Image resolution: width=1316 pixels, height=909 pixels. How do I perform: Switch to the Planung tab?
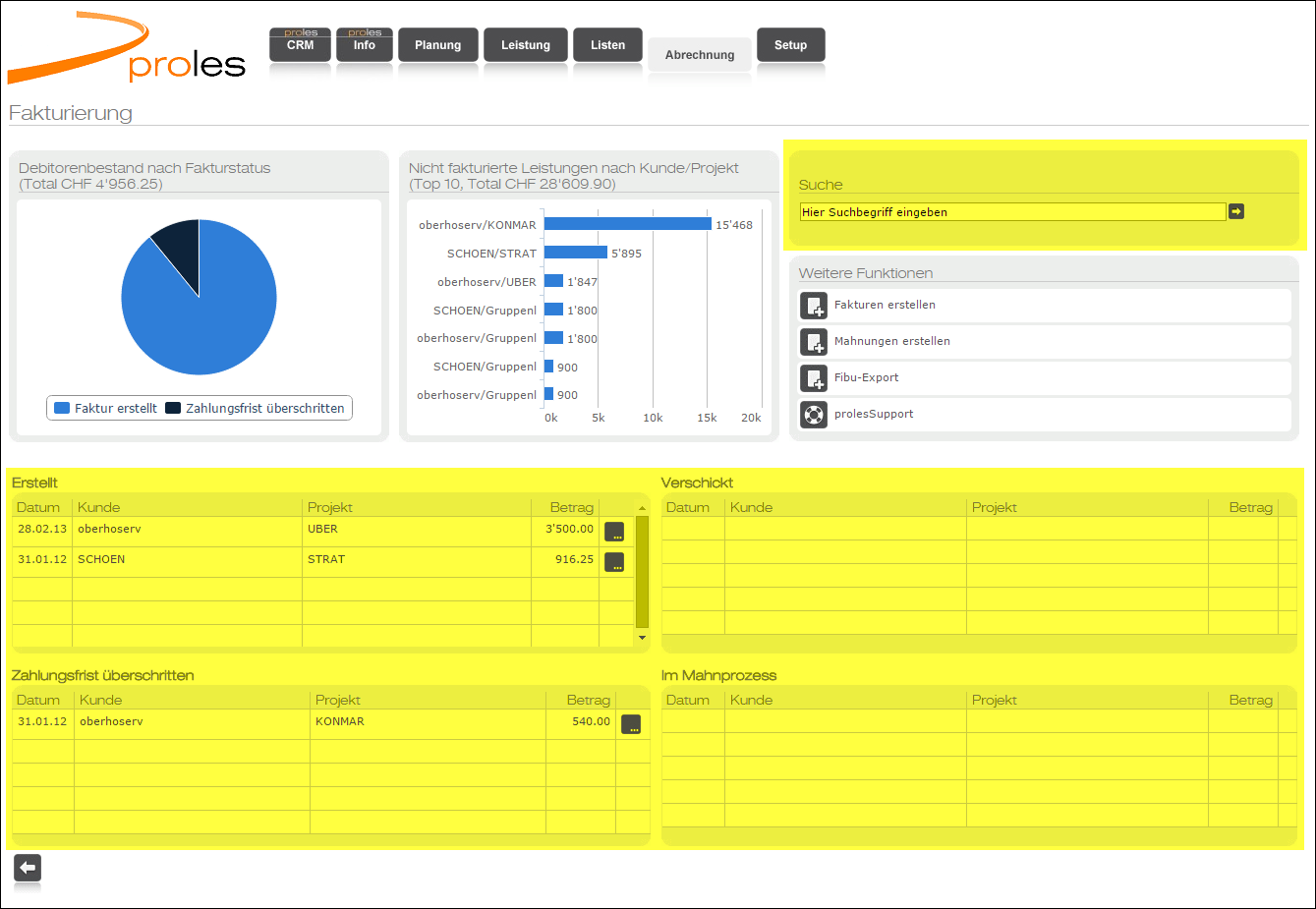pyautogui.click(x=437, y=45)
